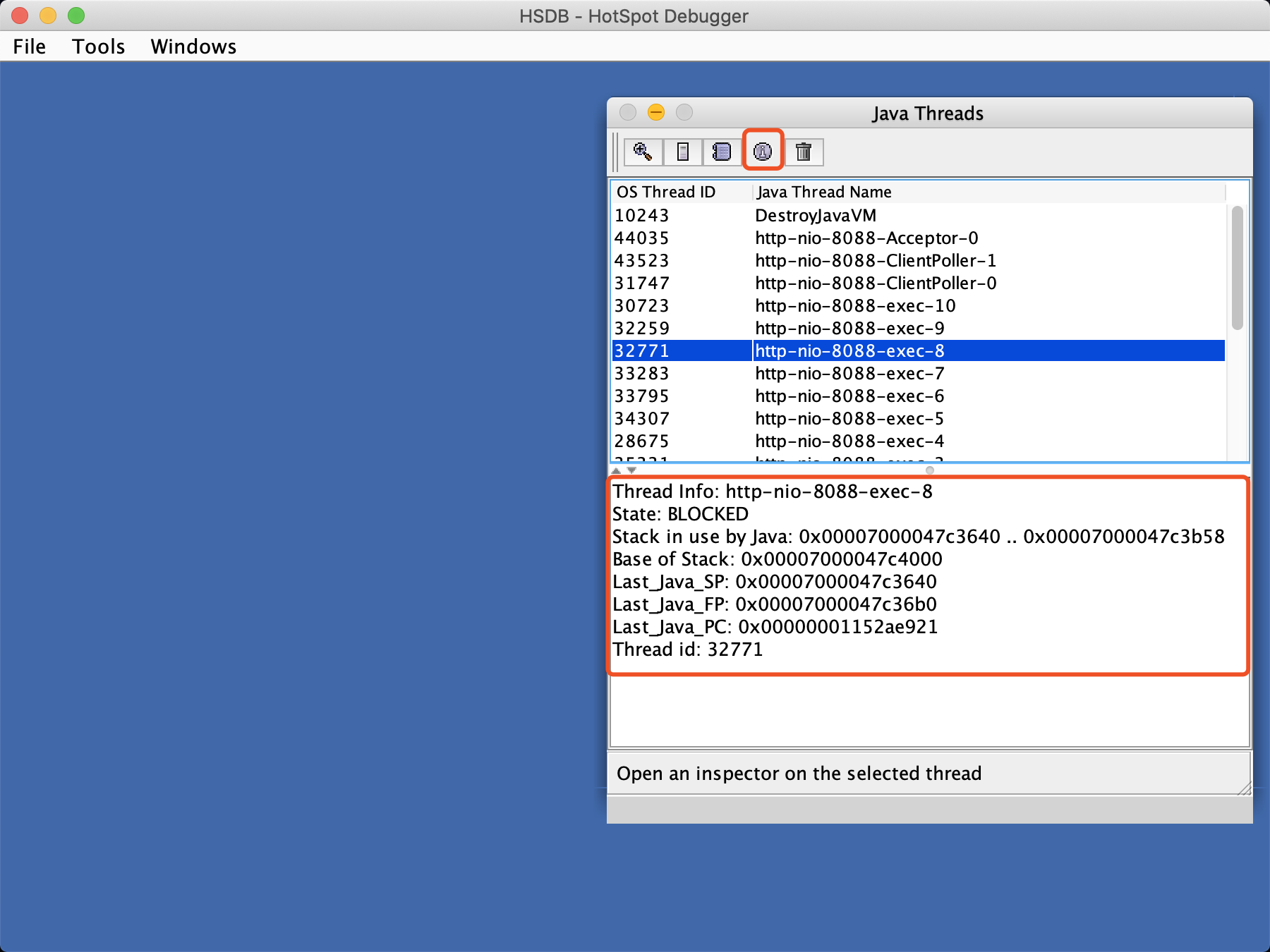Select the row with OS Thread ID 33283
The height and width of the screenshot is (952, 1270).
(918, 373)
